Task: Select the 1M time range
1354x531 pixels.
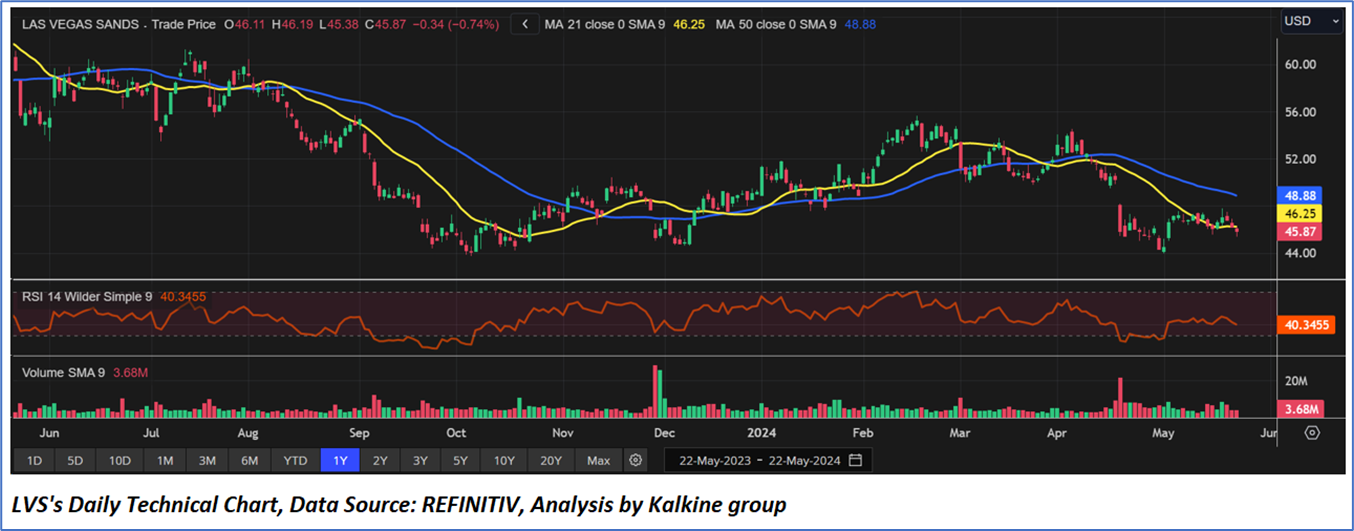Action: click(x=165, y=460)
